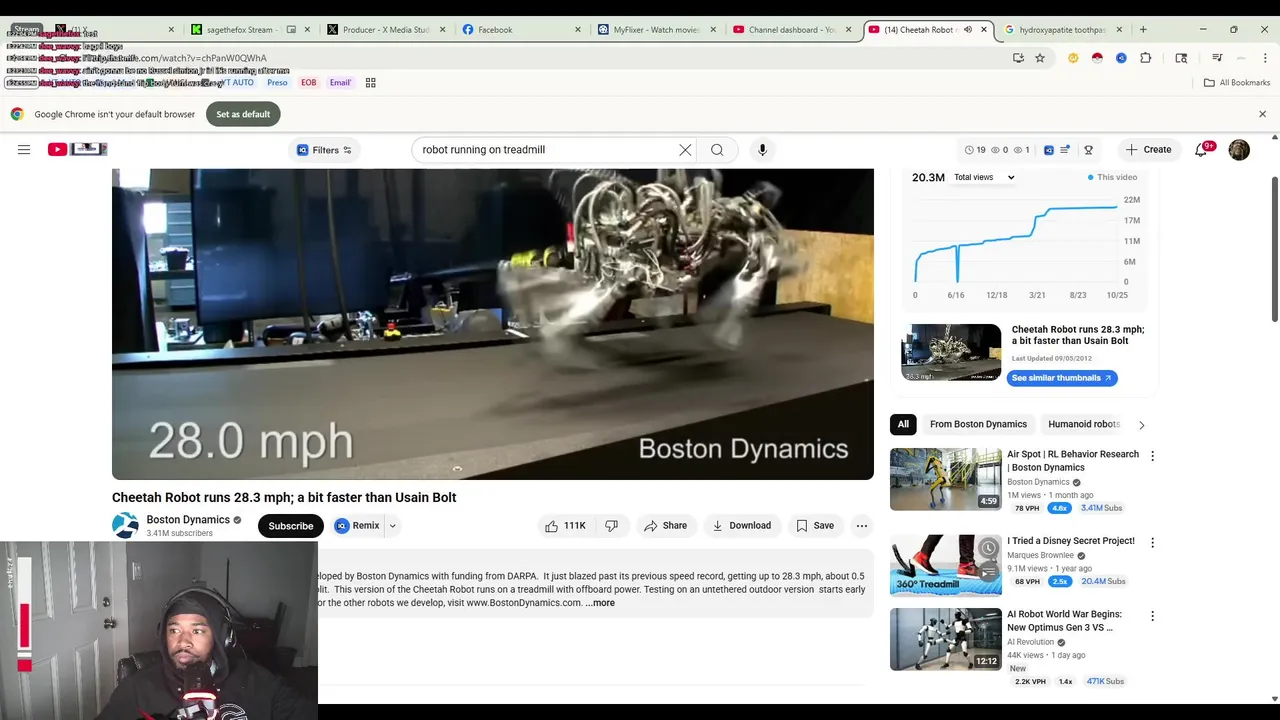Open the Total views dropdown
The image size is (1280, 720).
pyautogui.click(x=983, y=177)
